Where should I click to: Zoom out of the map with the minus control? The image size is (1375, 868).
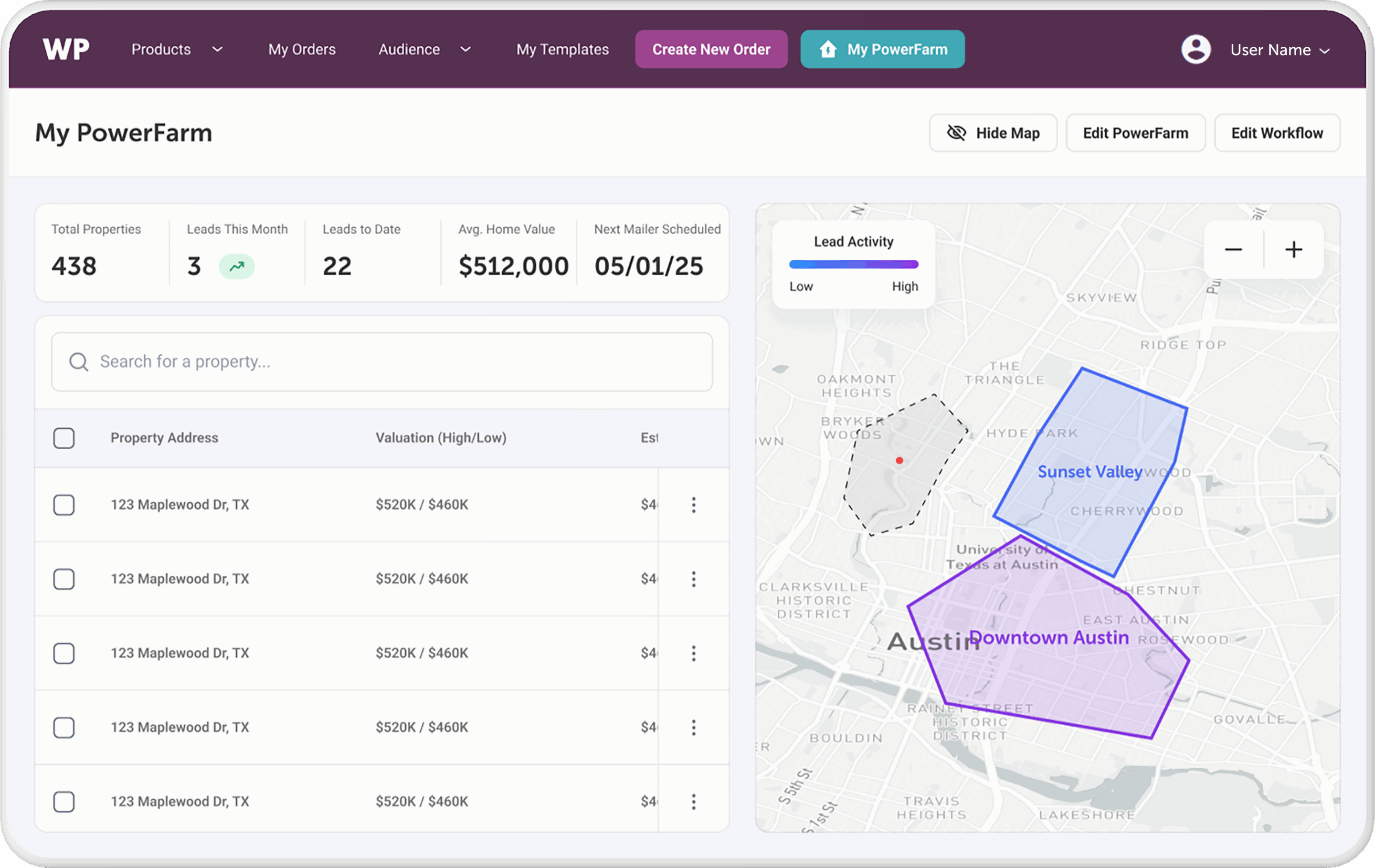click(1233, 250)
